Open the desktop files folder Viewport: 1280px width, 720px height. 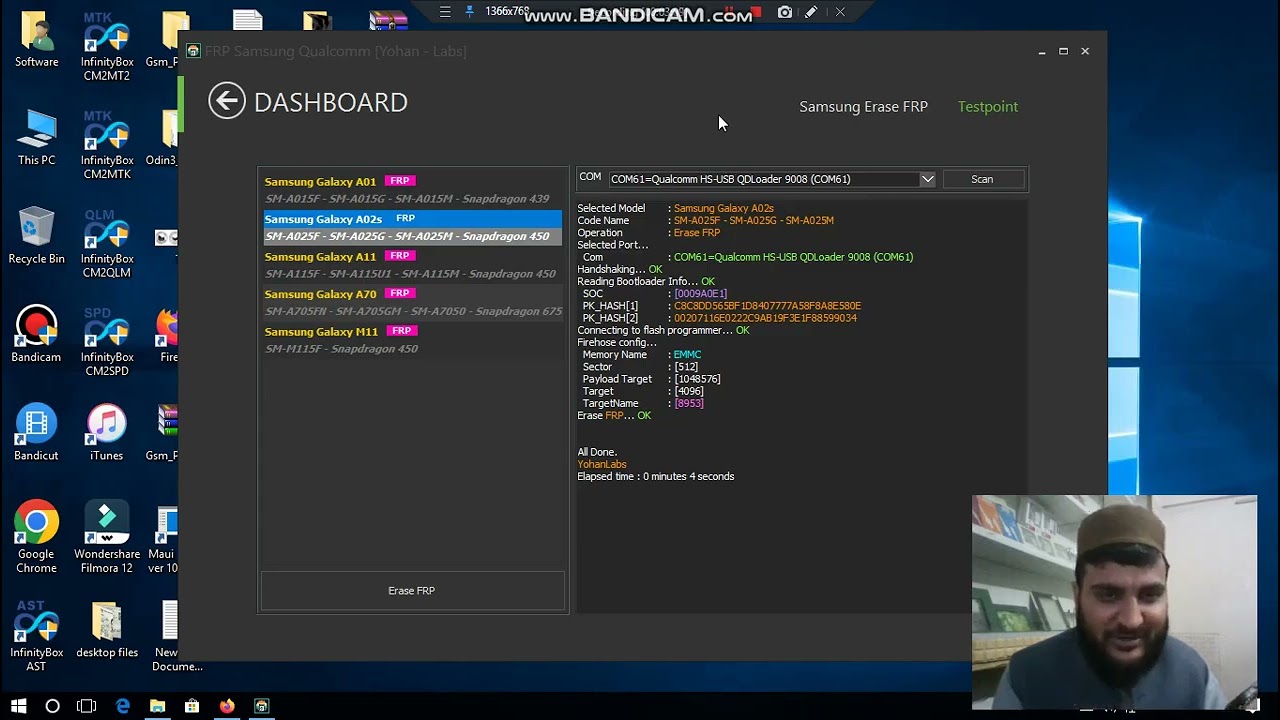click(106, 629)
